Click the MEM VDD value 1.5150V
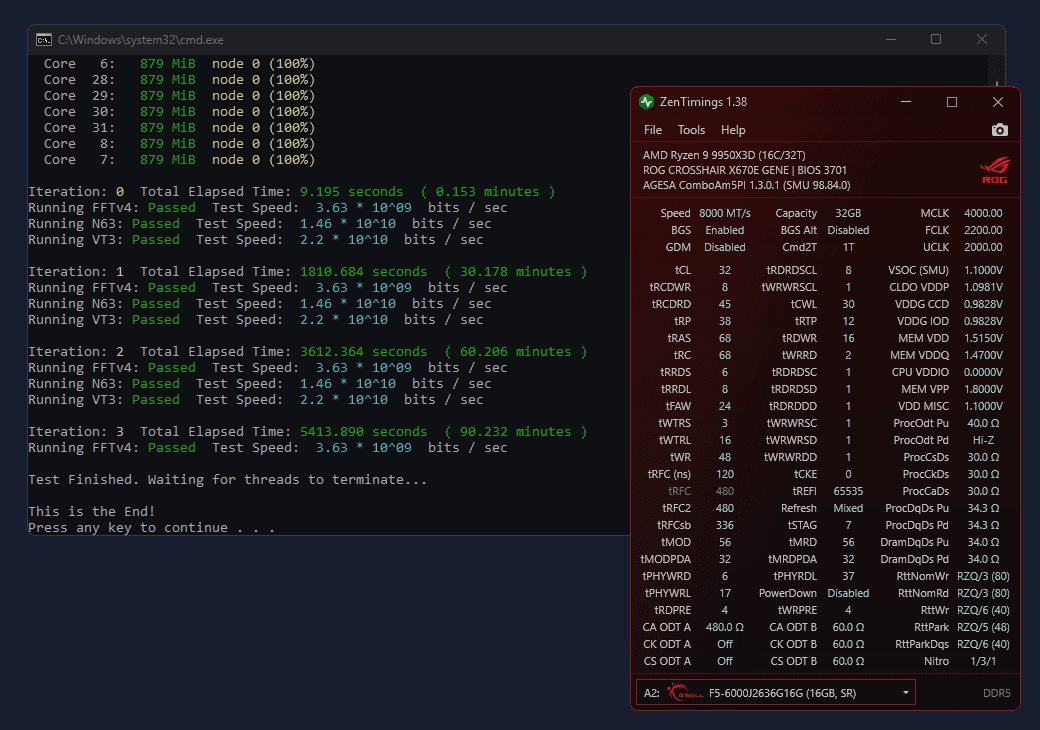The height and width of the screenshot is (730, 1040). click(x=983, y=338)
